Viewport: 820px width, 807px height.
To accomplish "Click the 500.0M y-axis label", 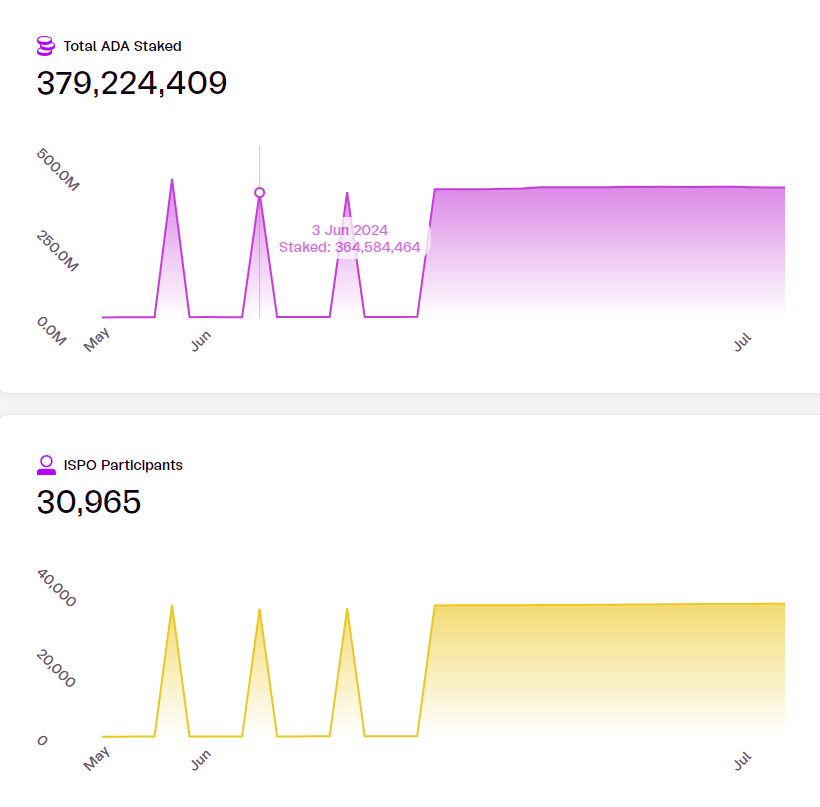I will click(x=58, y=170).
